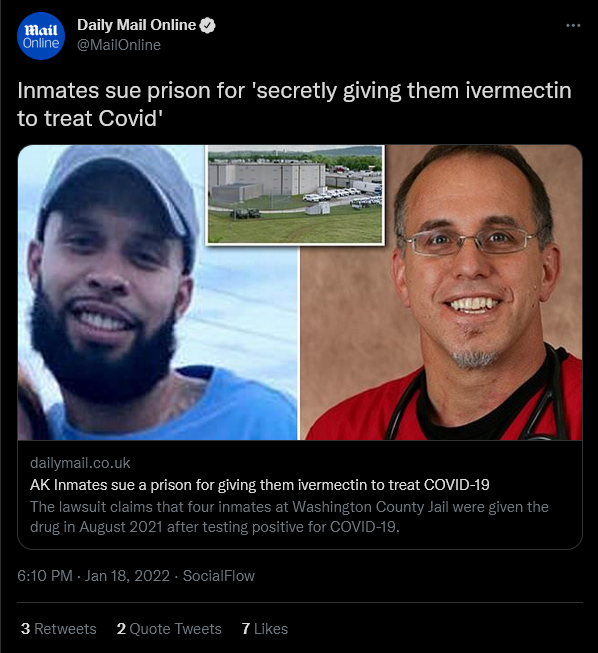
Task: Click the verified badge next to Daily Mail Online
Action: coord(207,25)
